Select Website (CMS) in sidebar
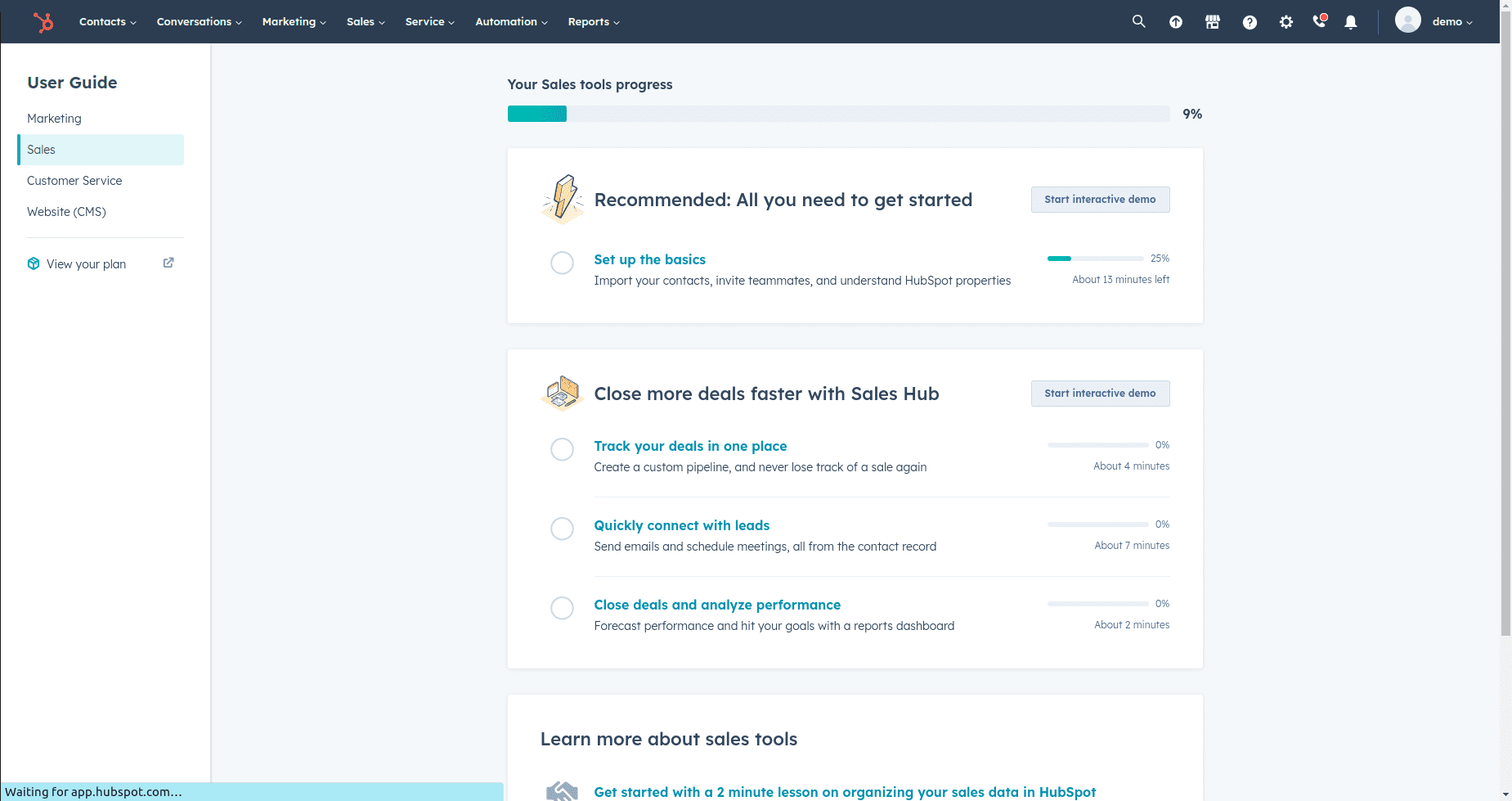This screenshot has height=801, width=1512. click(x=101, y=212)
